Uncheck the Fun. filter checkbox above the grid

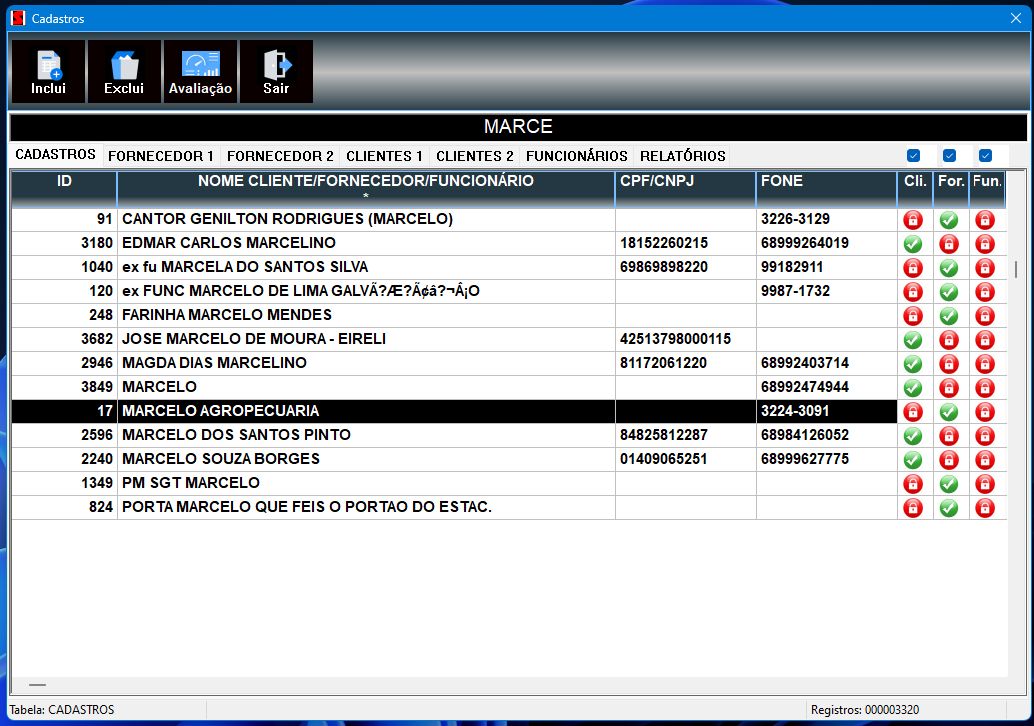tap(985, 156)
